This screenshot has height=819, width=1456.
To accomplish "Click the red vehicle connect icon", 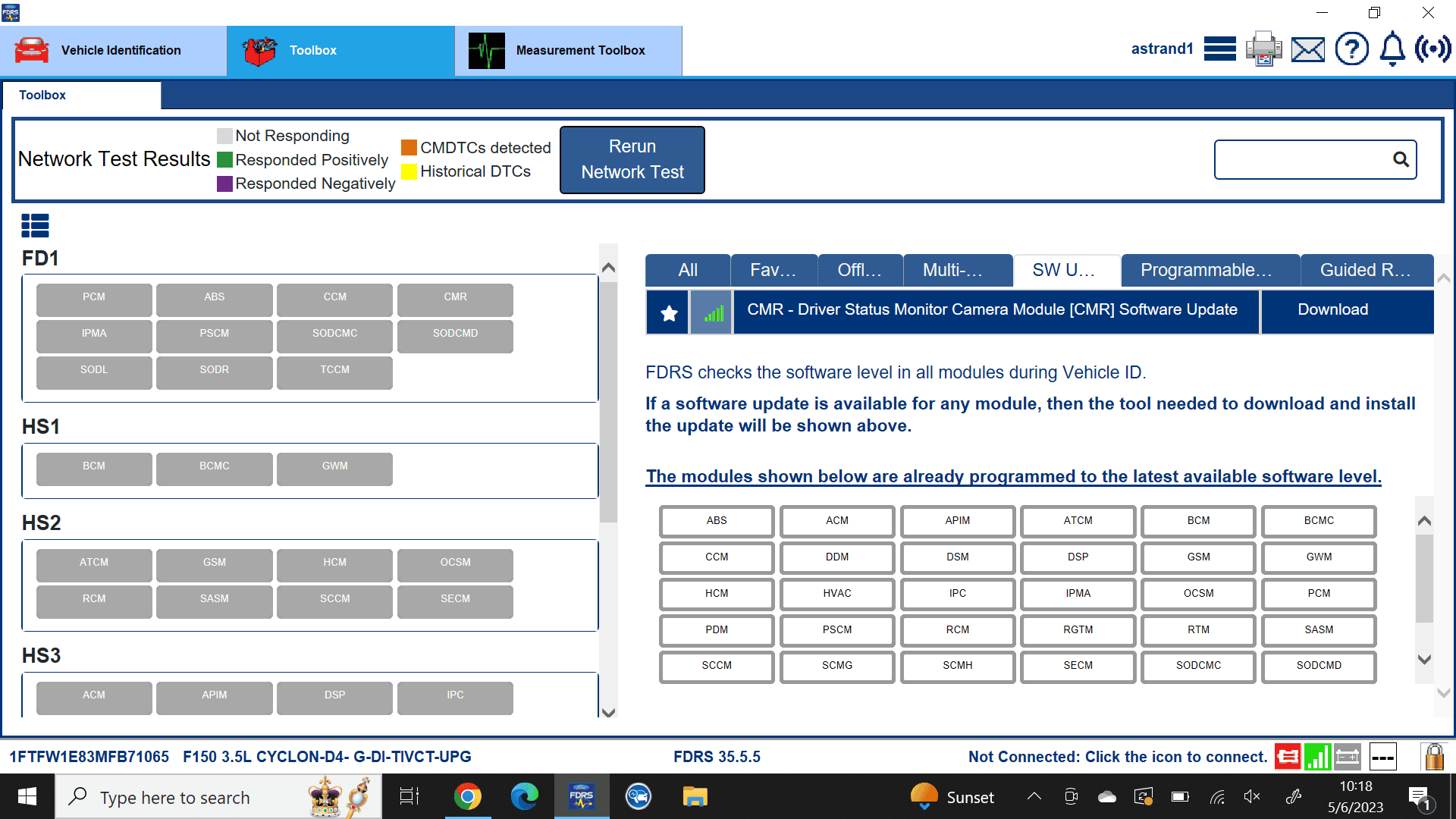I will 1287,756.
